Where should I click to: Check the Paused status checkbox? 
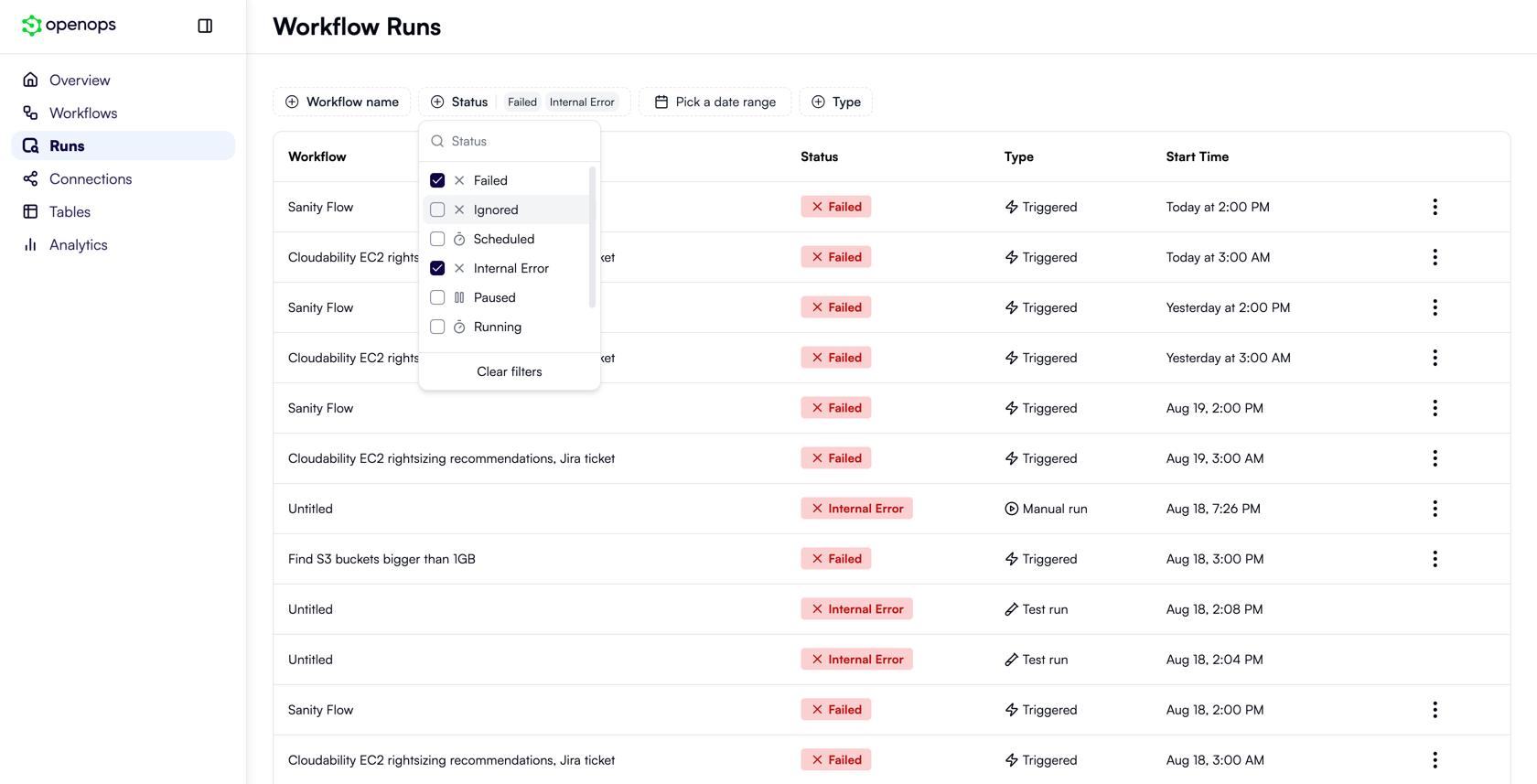(x=437, y=297)
